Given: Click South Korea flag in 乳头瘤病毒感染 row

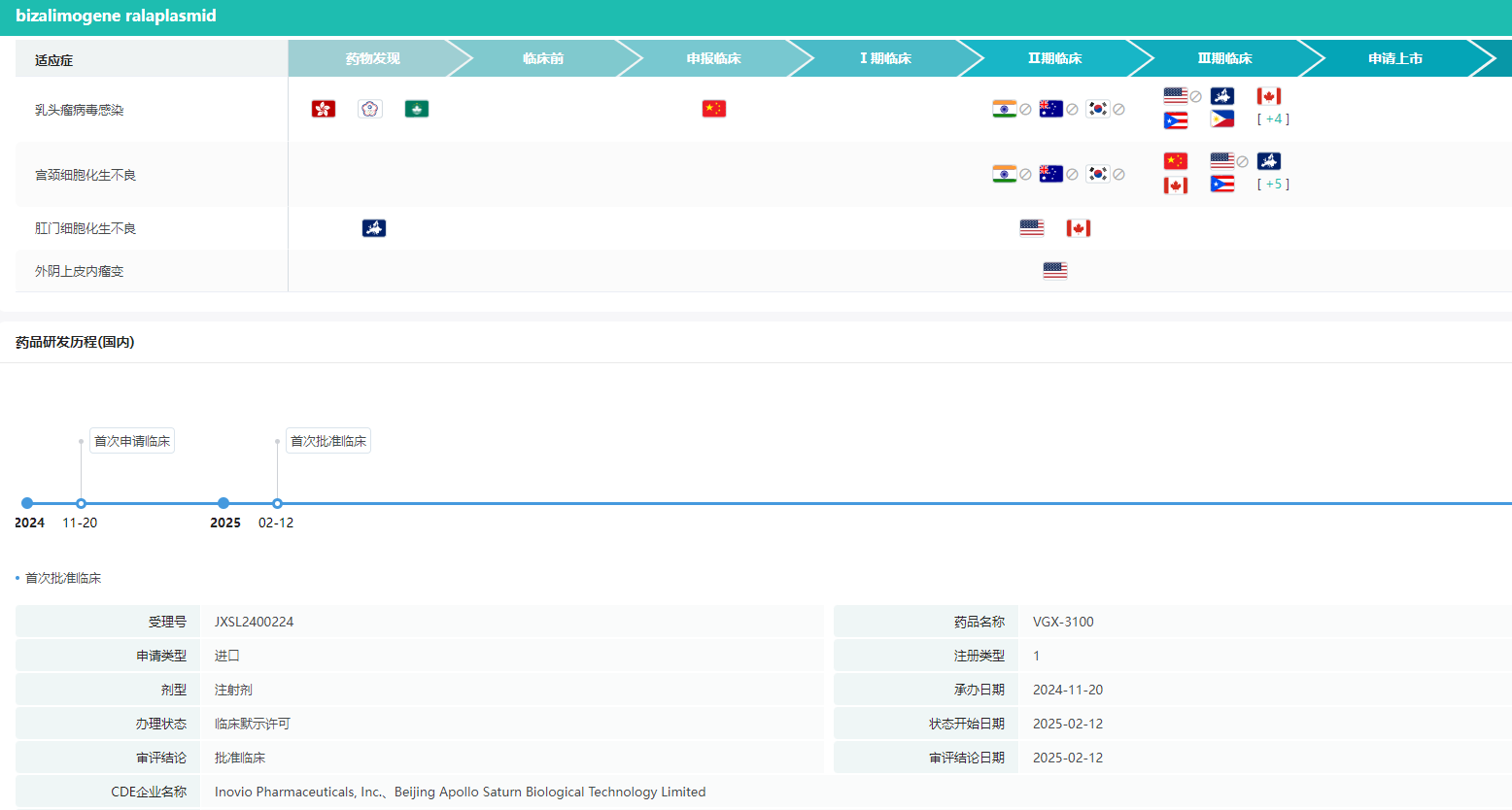Looking at the screenshot, I should tap(1098, 109).
